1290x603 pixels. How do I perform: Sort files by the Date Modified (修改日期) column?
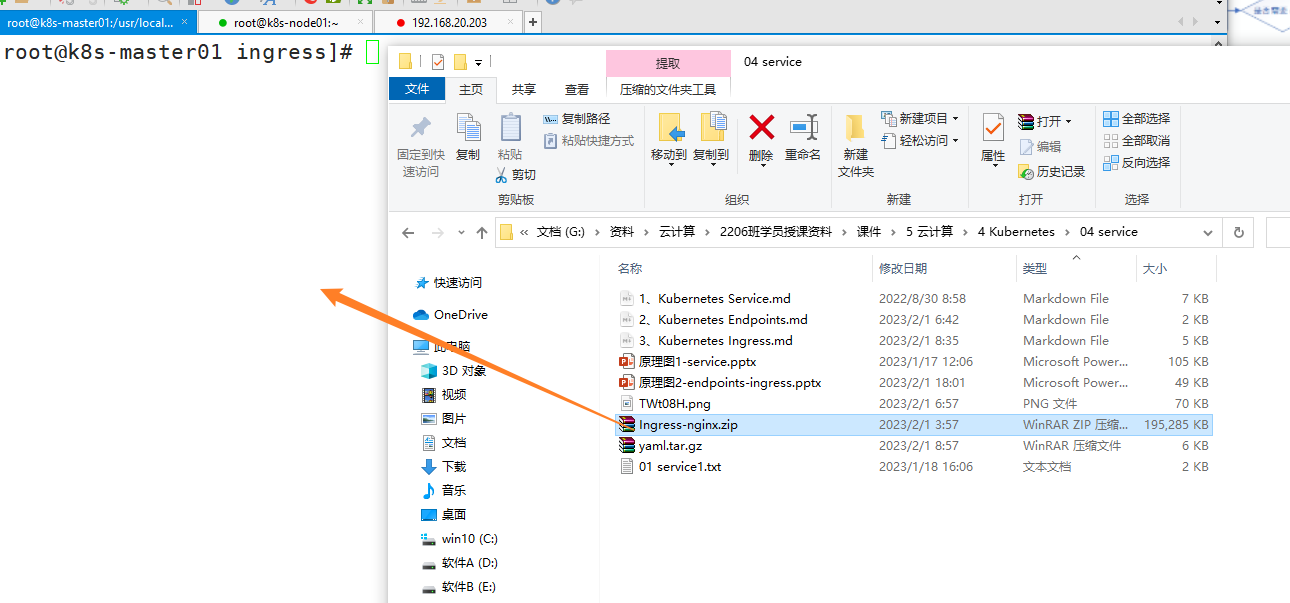click(x=903, y=269)
